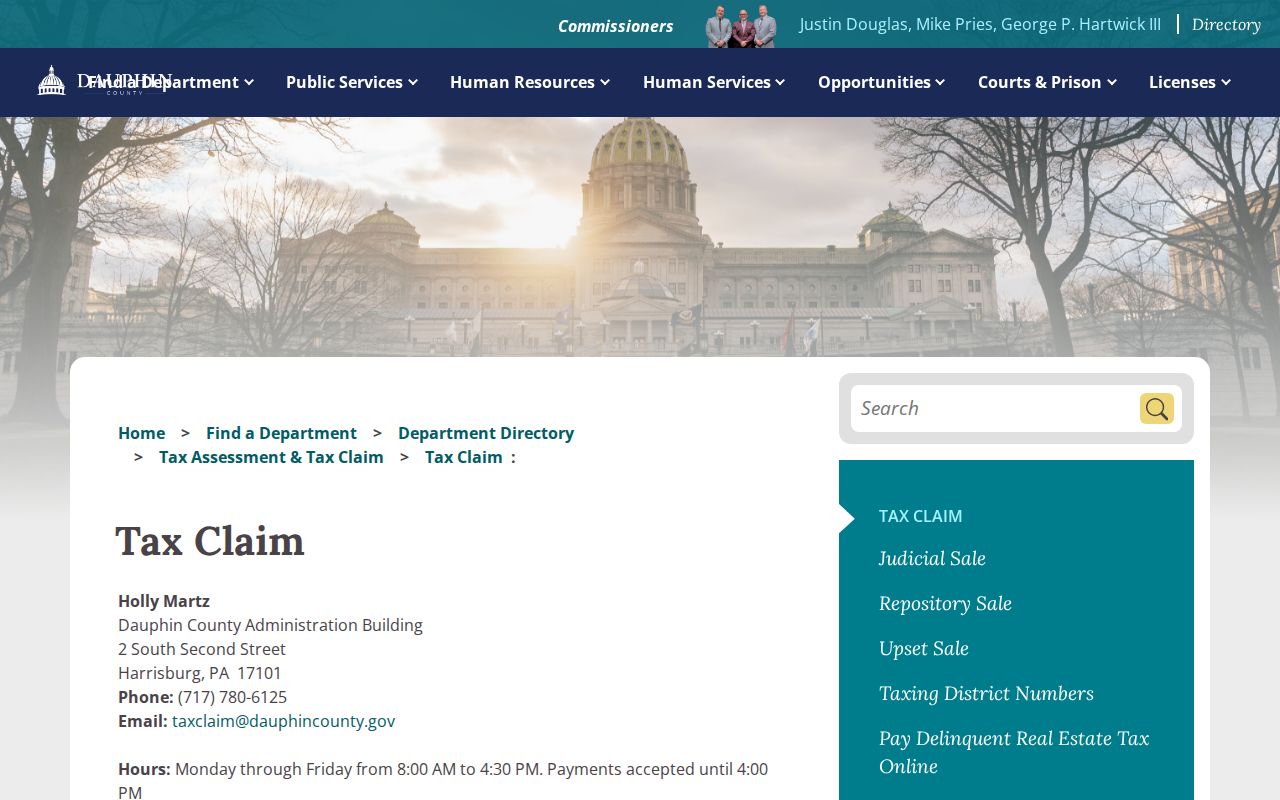Expand the Public Services dropdown

point(352,82)
